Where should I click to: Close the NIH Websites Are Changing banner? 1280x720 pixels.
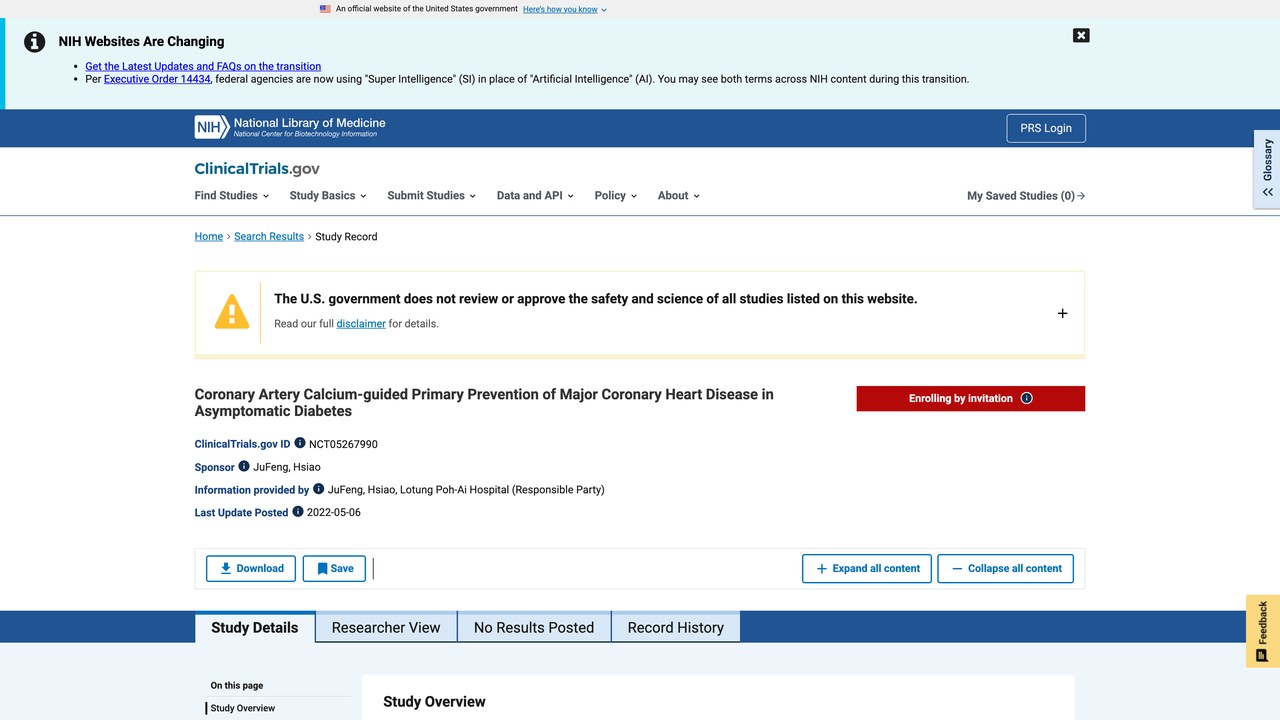pos(1081,35)
